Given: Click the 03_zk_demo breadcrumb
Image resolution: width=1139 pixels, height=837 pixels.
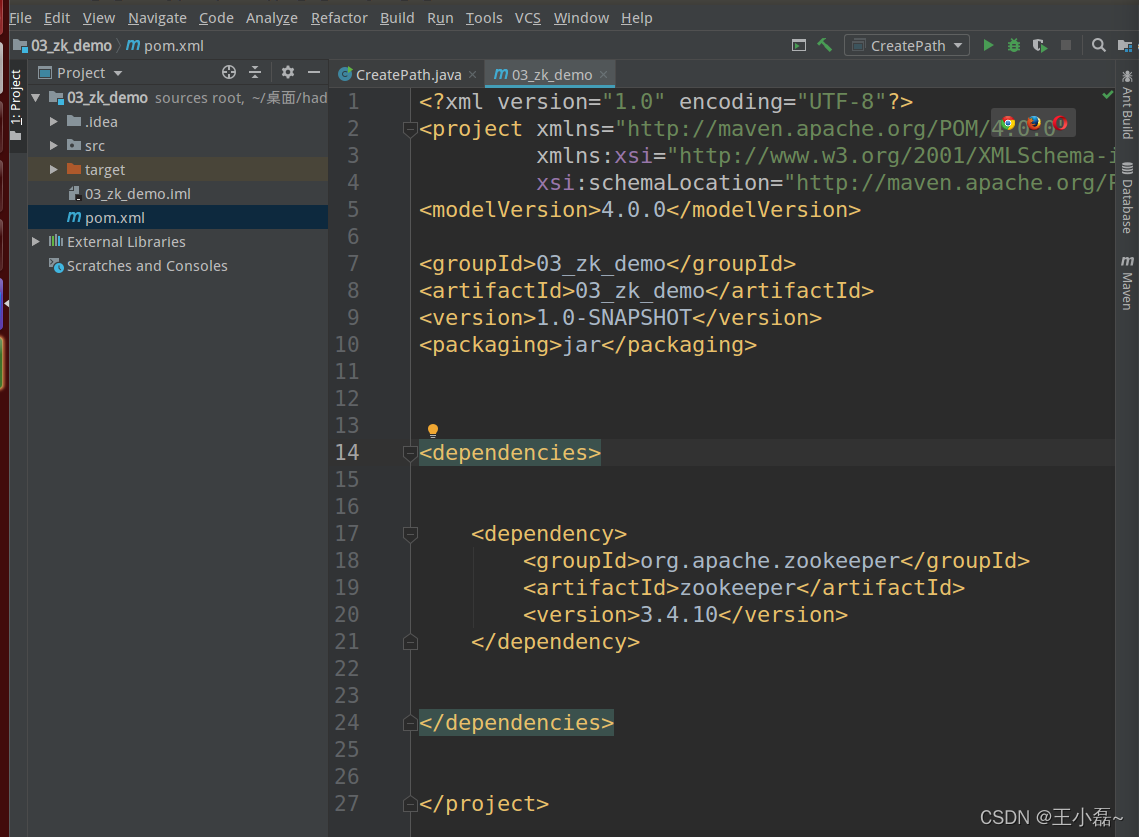Looking at the screenshot, I should coord(63,46).
